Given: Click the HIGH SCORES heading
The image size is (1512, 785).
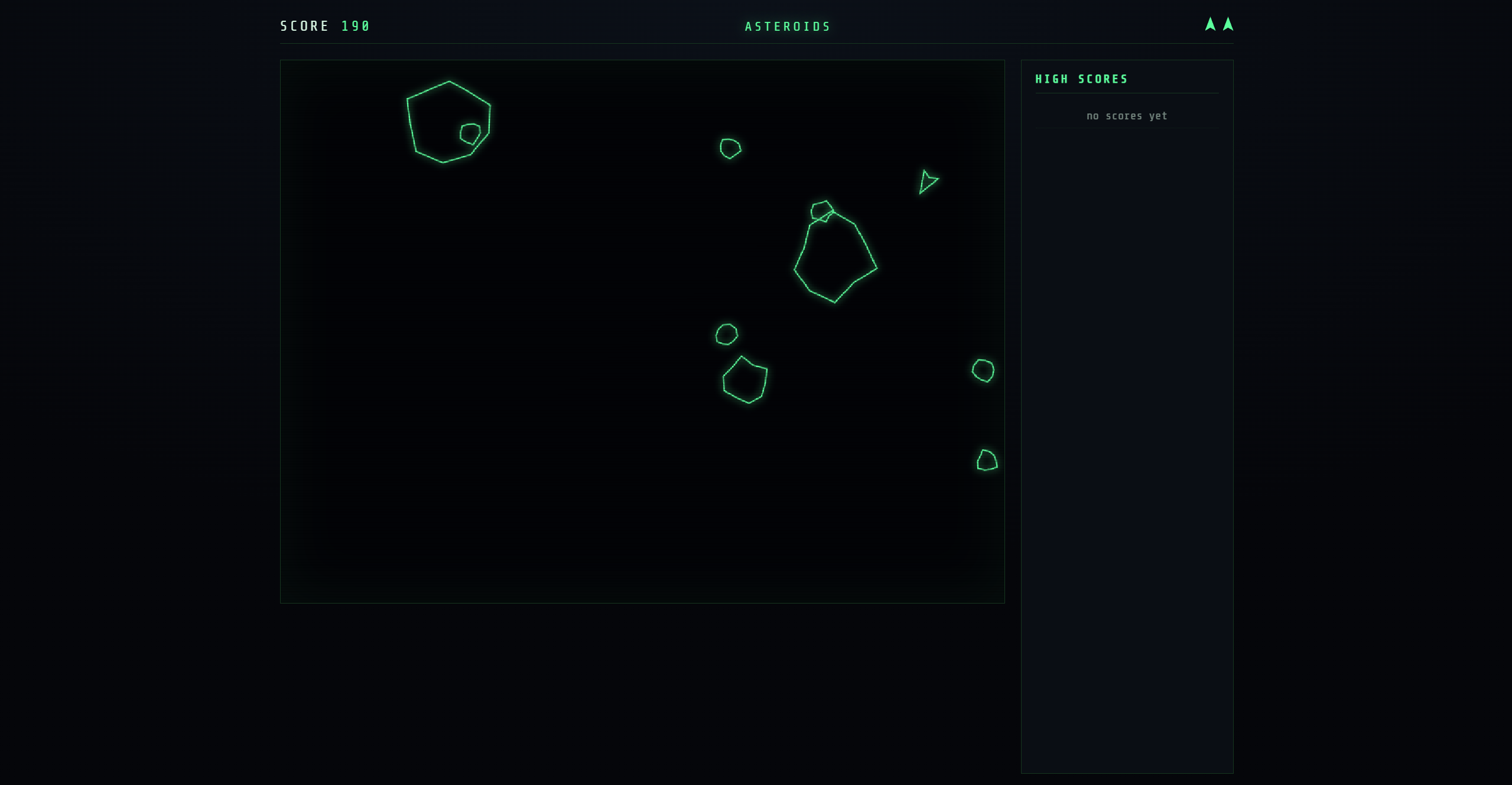Looking at the screenshot, I should coord(1081,79).
